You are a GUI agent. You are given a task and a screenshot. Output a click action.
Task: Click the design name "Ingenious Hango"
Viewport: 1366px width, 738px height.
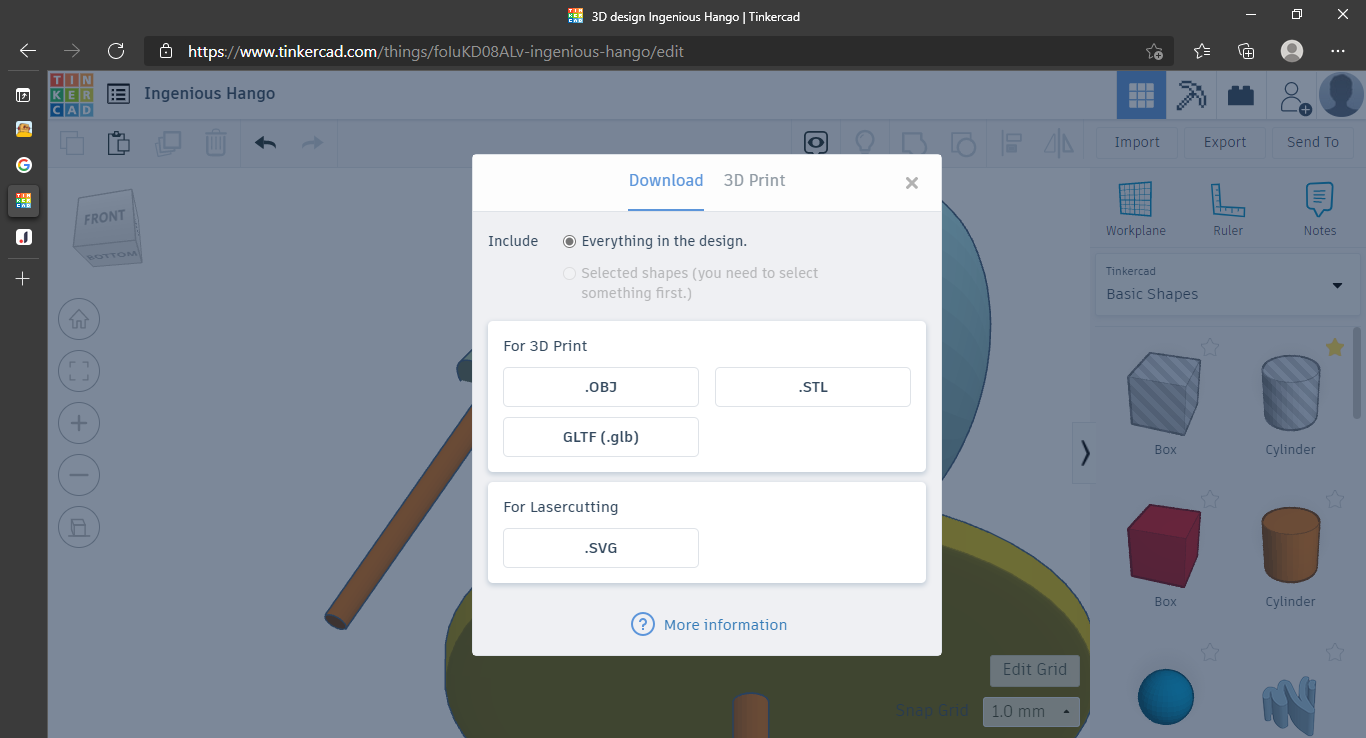[x=210, y=94]
